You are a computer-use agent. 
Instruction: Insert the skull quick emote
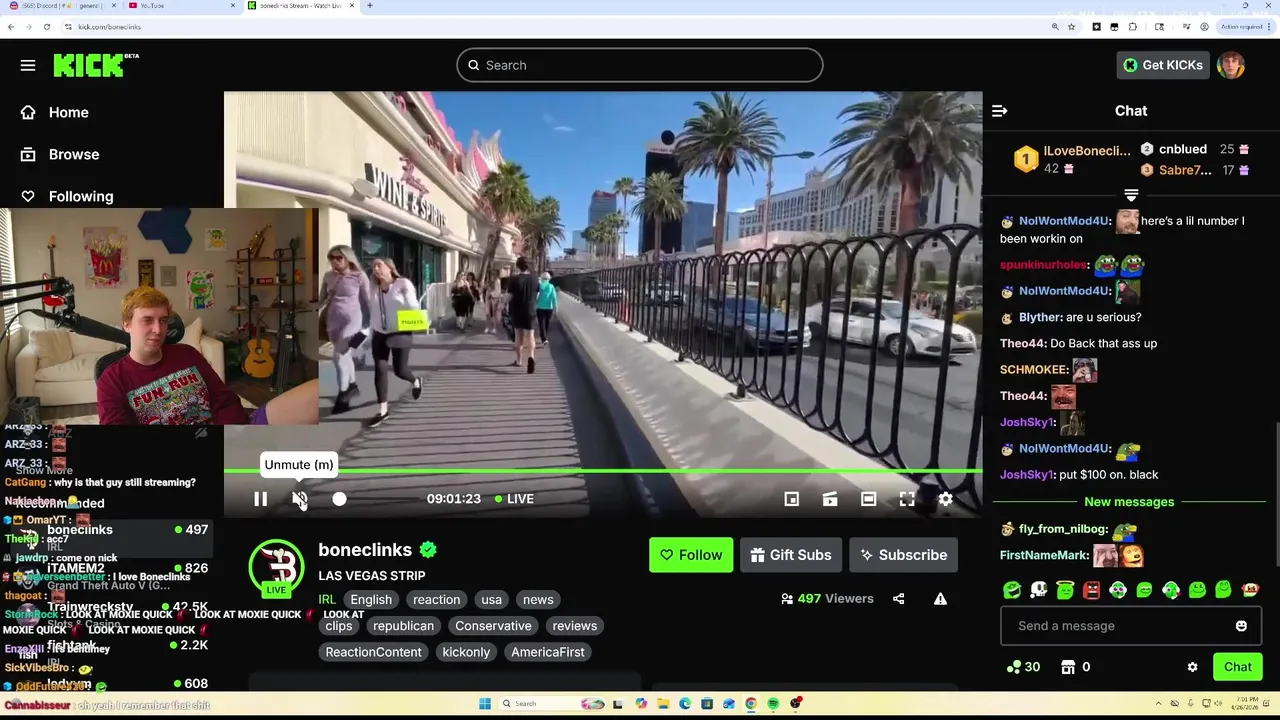pyautogui.click(x=1039, y=590)
